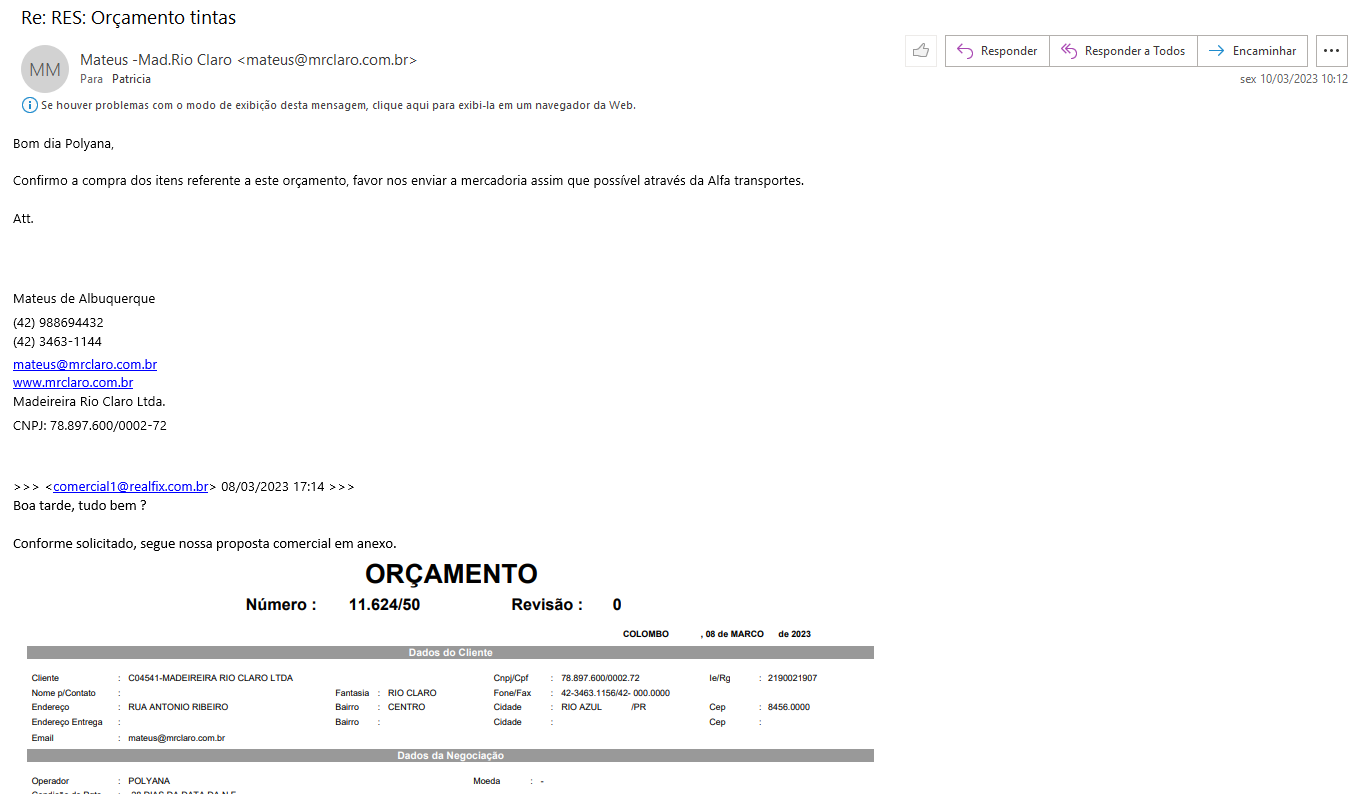Open the three-dots more actions menu
This screenshot has height=794, width=1354.
point(1331,51)
